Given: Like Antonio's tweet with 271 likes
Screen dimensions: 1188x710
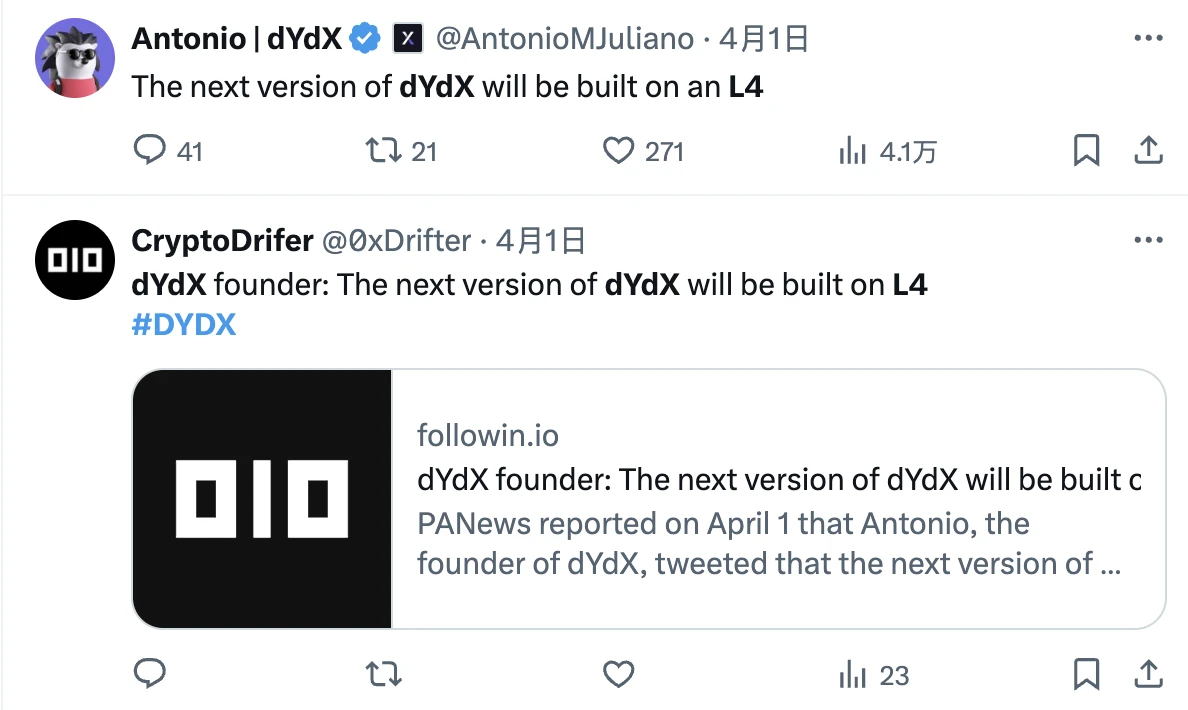Looking at the screenshot, I should [x=619, y=151].
